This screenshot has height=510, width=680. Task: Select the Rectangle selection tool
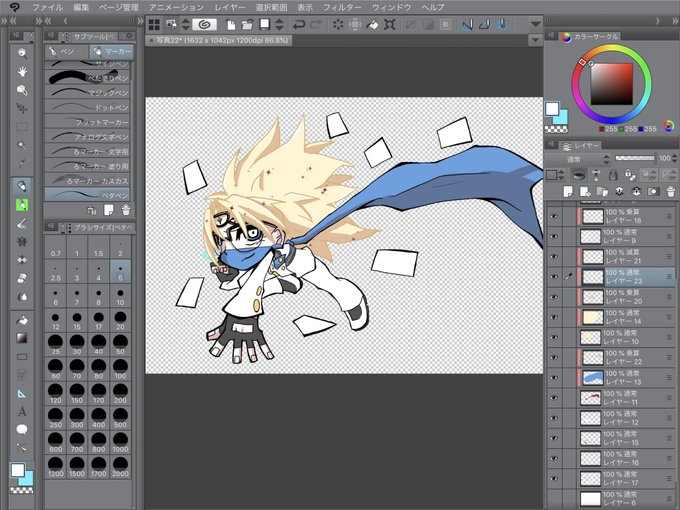tap(22, 127)
